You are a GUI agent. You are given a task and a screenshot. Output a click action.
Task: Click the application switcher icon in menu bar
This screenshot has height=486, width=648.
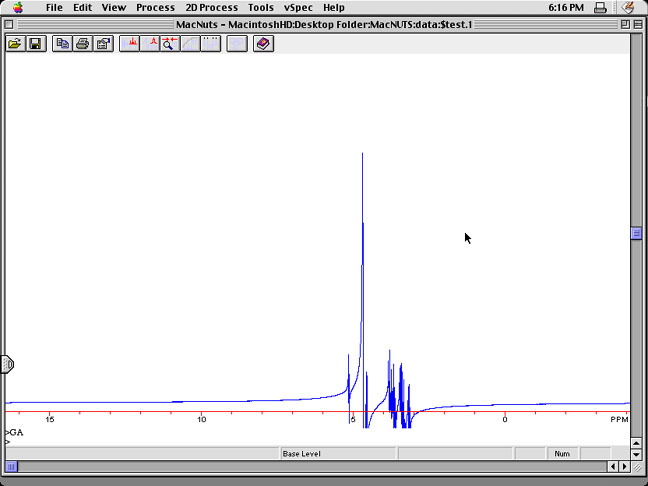(x=628, y=7)
